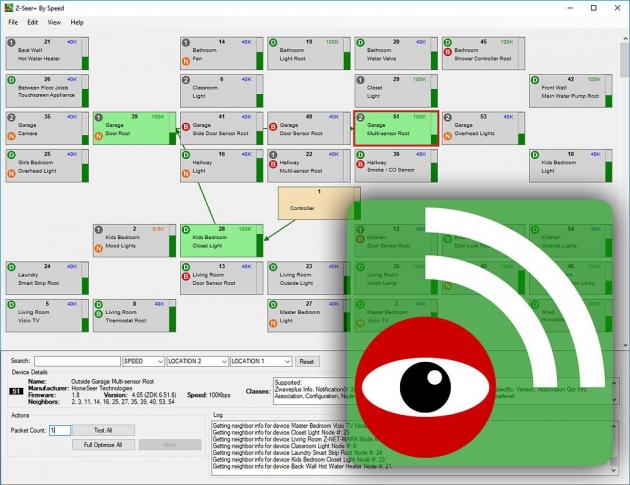Click red B icon on Living Room Door Sensor Root
The height and width of the screenshot is (485, 630).
point(186,276)
